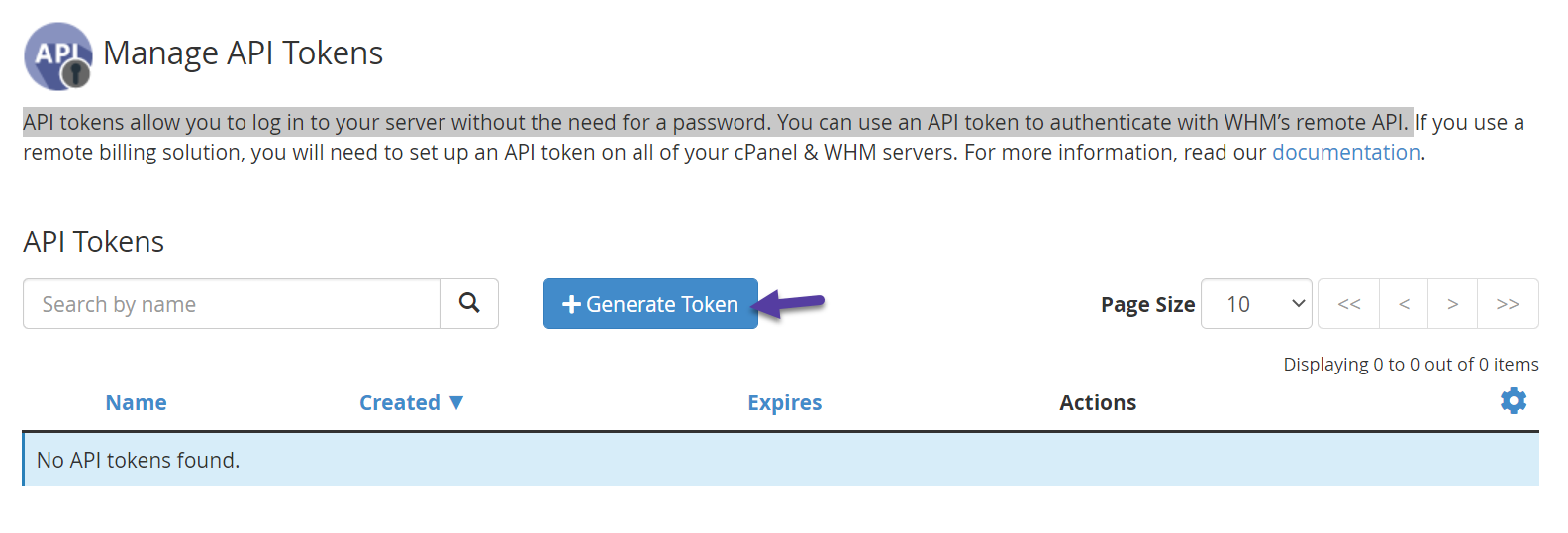This screenshot has height=533, width=1568.
Task: Jump to the first page of tokens
Action: tap(1348, 304)
